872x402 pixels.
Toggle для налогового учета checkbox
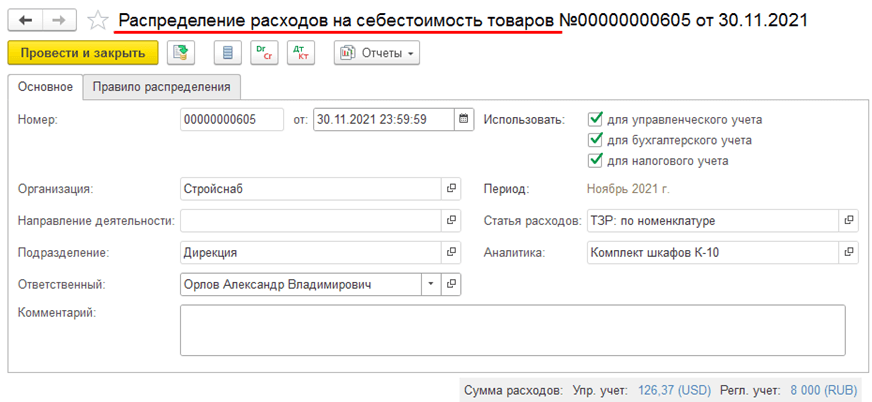(596, 160)
